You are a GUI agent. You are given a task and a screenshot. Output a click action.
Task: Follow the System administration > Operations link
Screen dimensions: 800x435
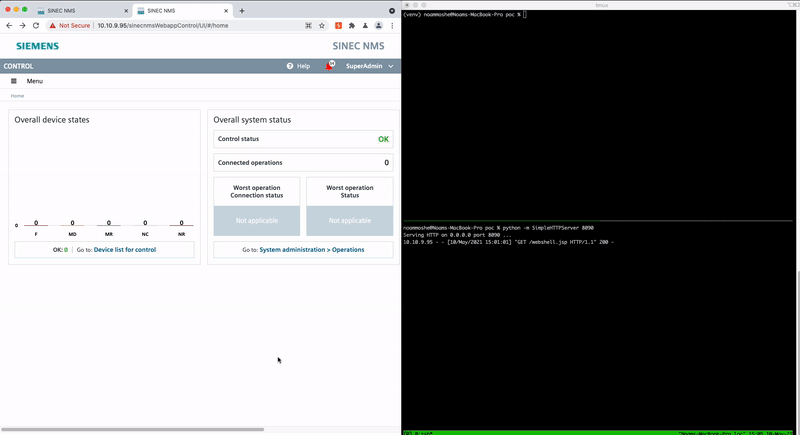(311, 249)
